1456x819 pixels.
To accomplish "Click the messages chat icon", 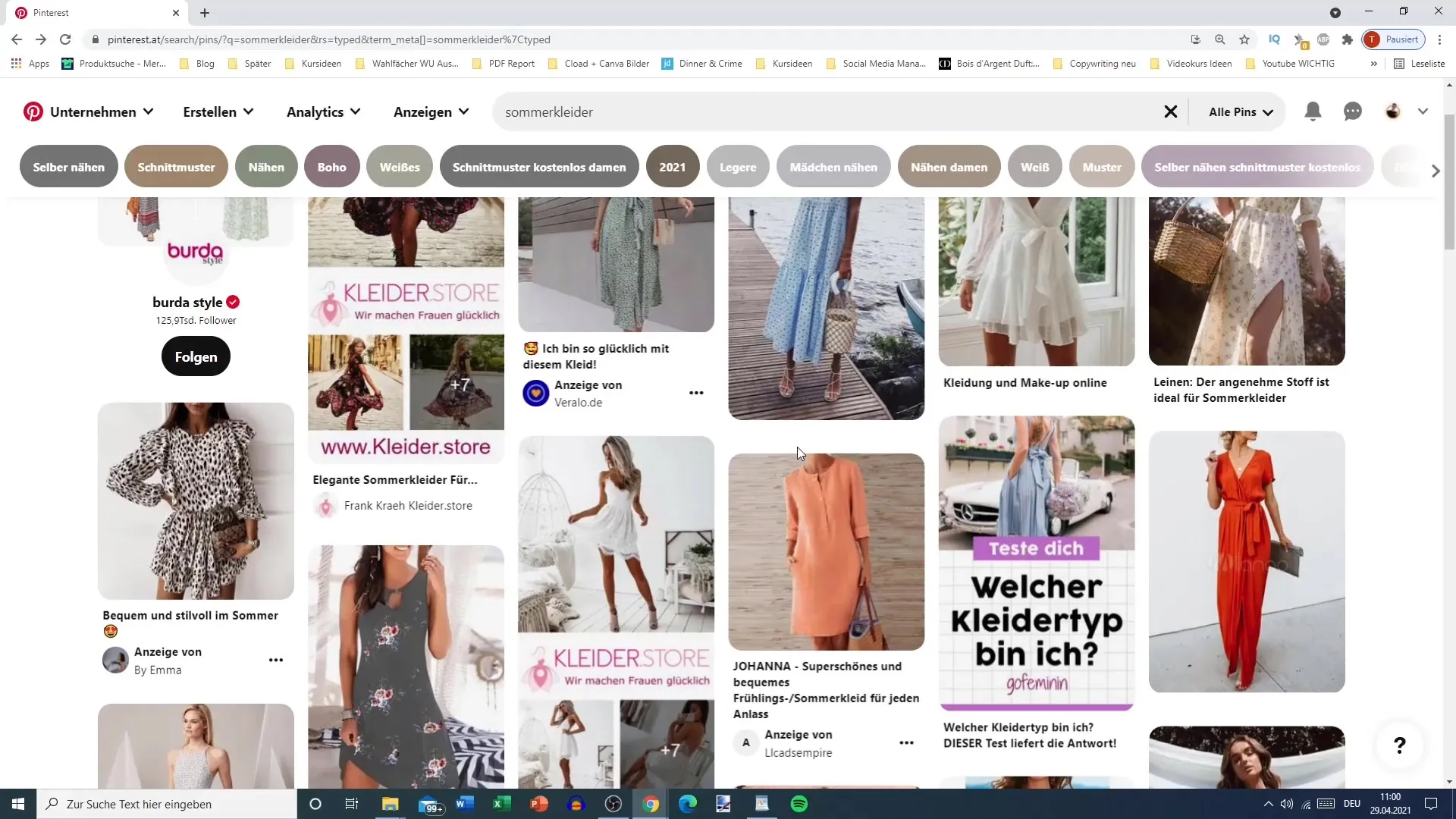I will [x=1353, y=111].
